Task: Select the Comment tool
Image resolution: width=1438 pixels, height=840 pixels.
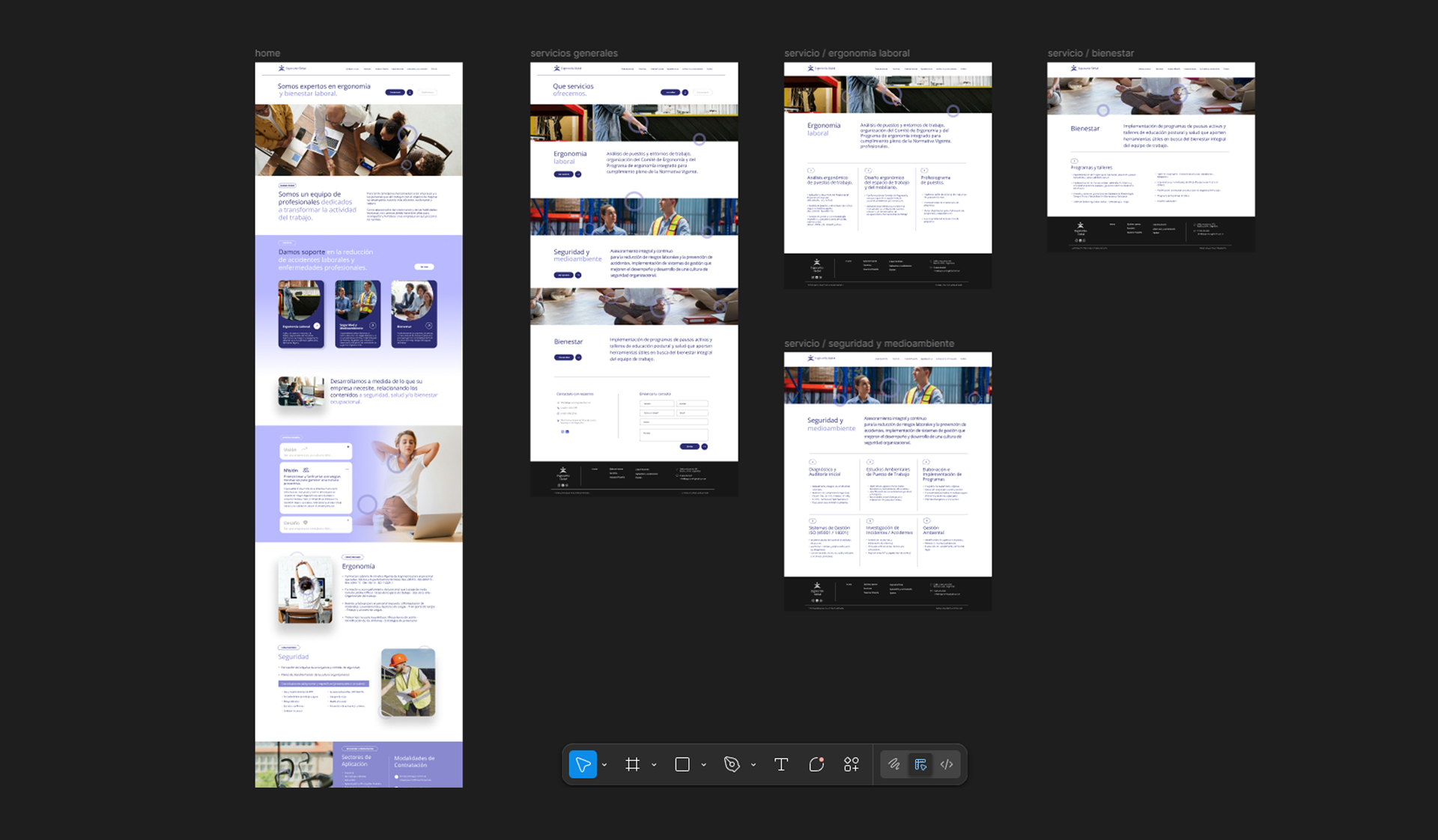Action: [816, 764]
